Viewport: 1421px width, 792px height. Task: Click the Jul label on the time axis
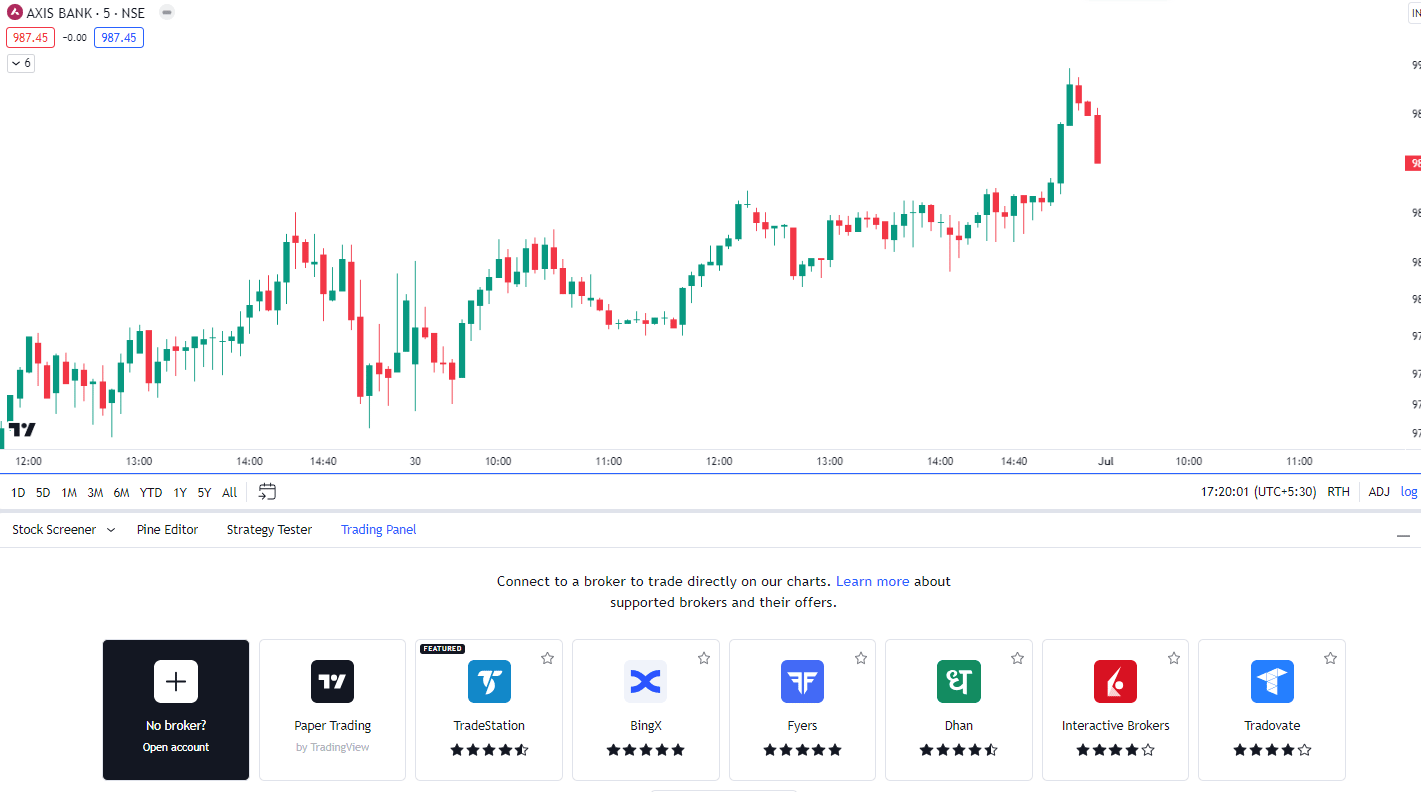click(1106, 461)
